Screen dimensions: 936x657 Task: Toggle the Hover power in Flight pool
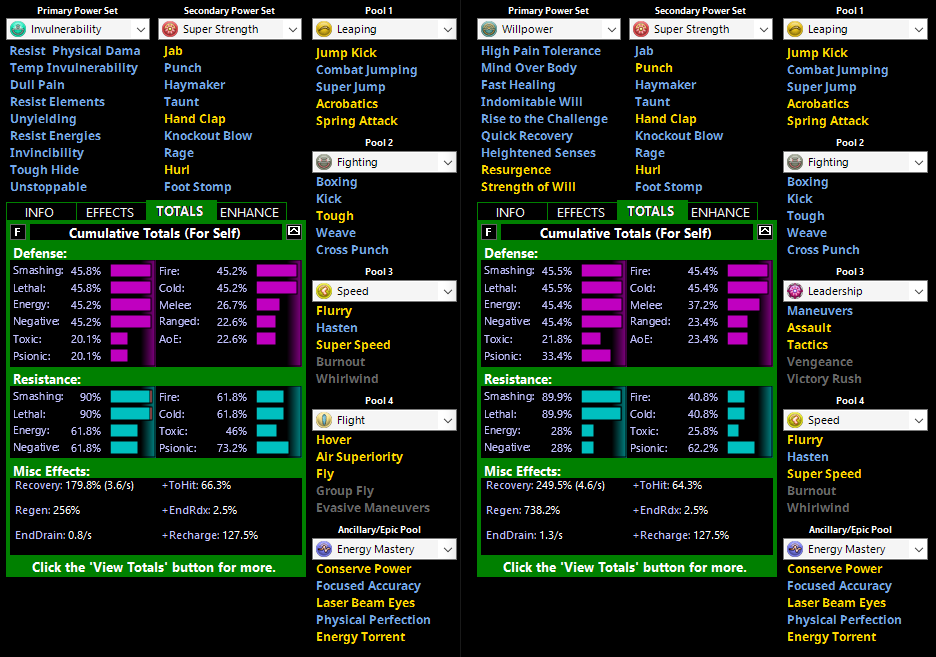[334, 440]
